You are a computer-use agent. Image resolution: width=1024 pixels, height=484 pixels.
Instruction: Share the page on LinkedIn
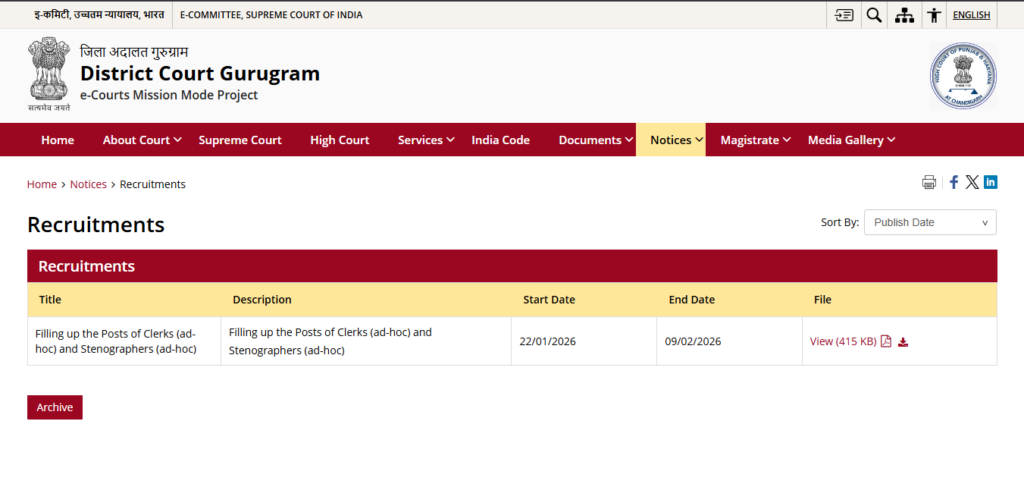(990, 182)
